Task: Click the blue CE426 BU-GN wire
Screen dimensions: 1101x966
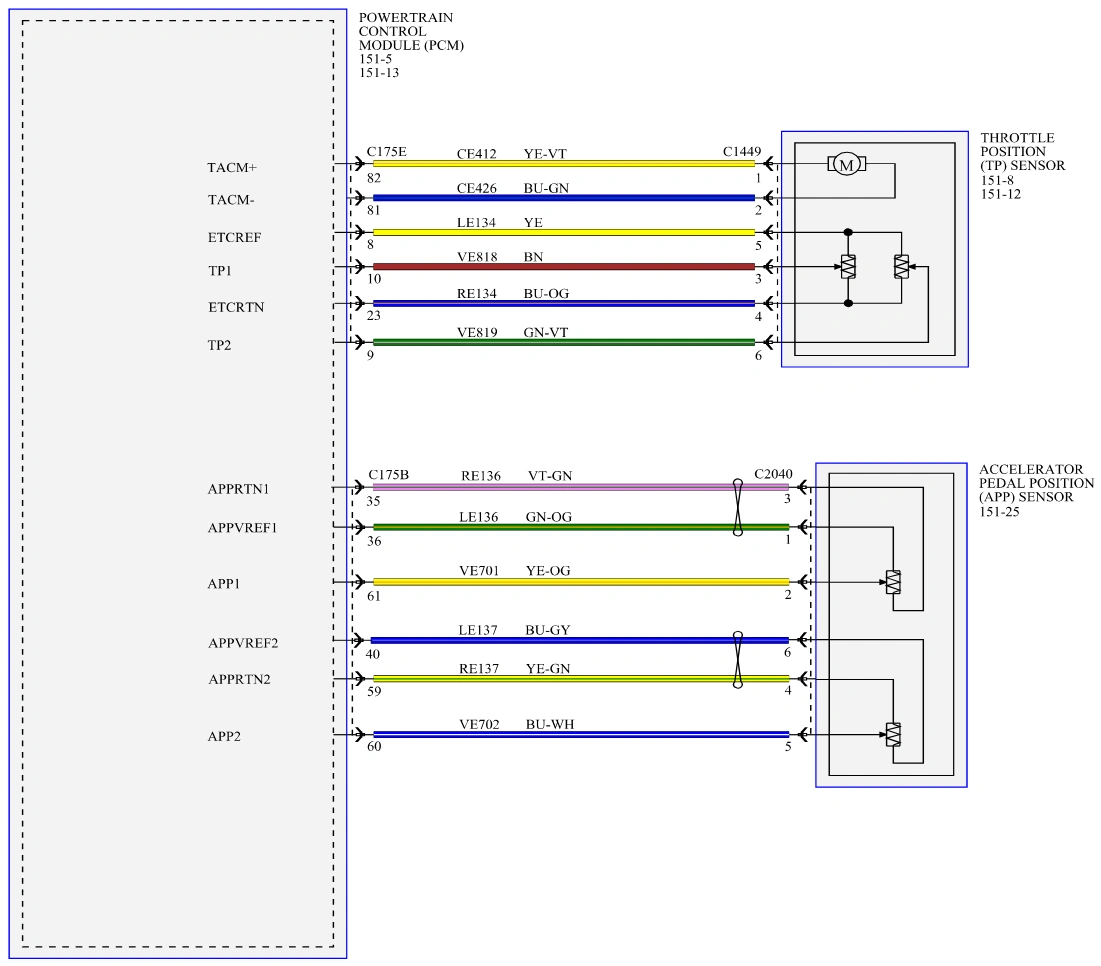Action: (564, 198)
